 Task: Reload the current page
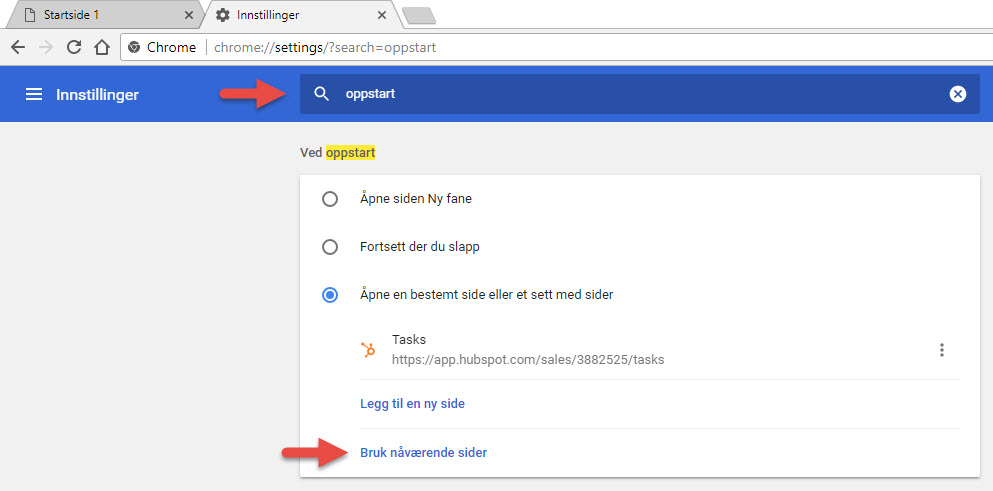pos(73,47)
